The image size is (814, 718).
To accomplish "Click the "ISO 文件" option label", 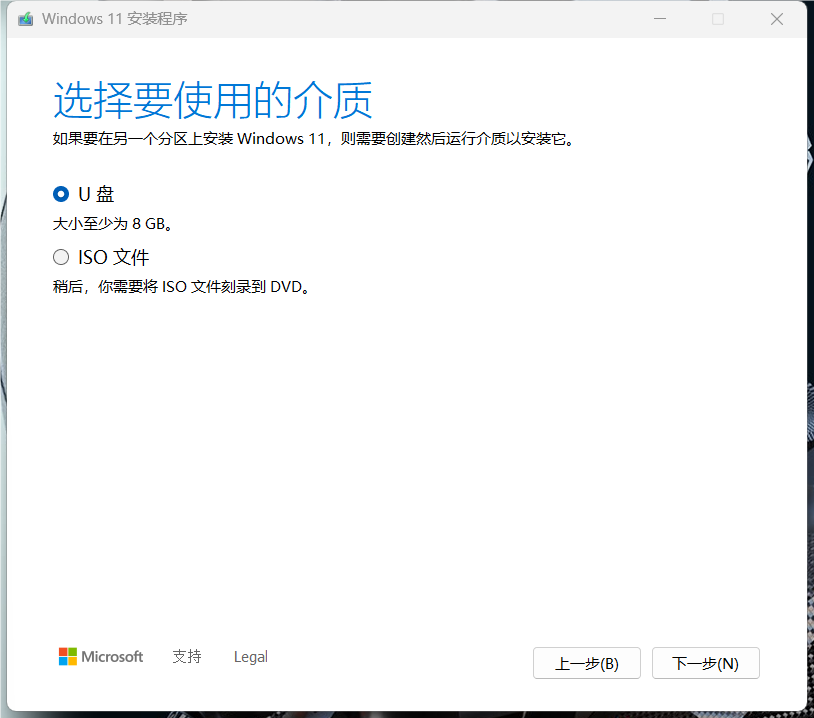I will [113, 257].
